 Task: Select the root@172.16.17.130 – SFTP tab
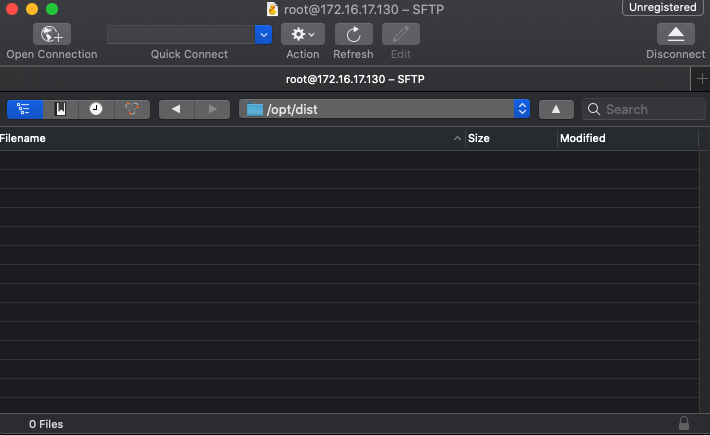pos(345,78)
